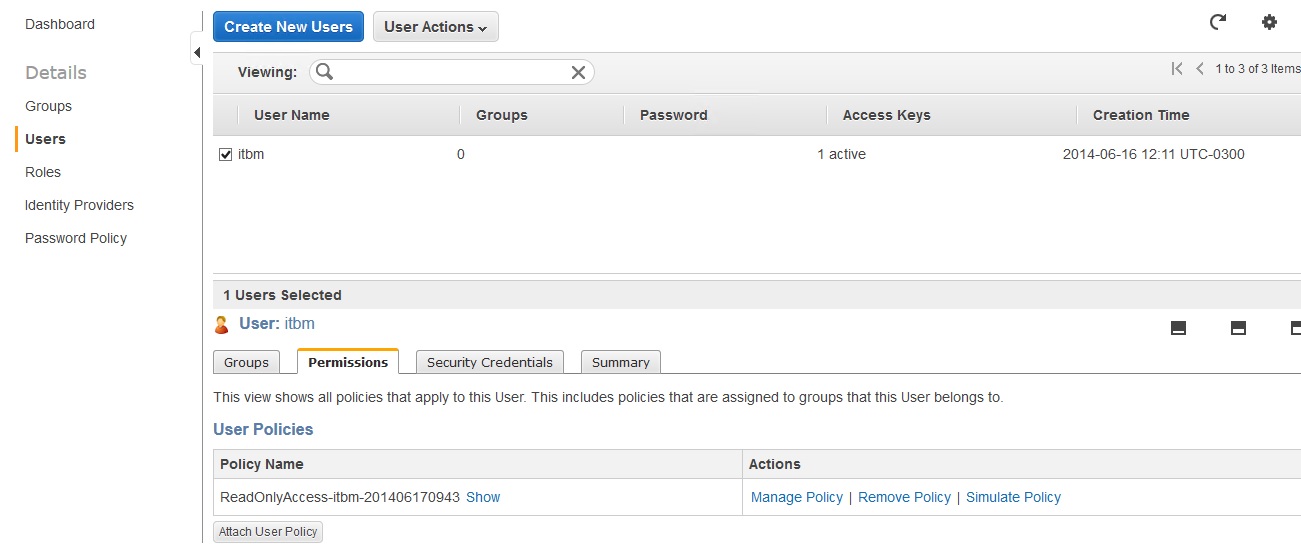The image size is (1301, 544).
Task: Set details panel to half height
Action: [x=1238, y=328]
